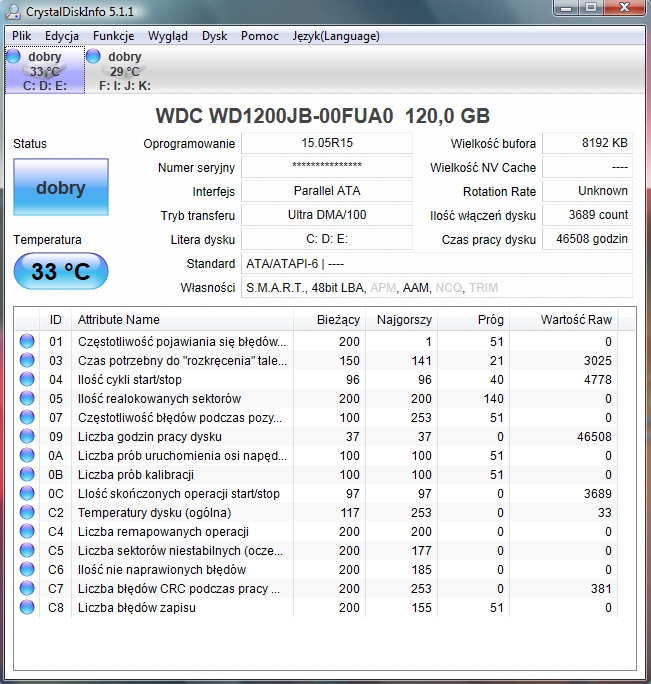Click blue status orb for attribute C4

tap(27, 531)
